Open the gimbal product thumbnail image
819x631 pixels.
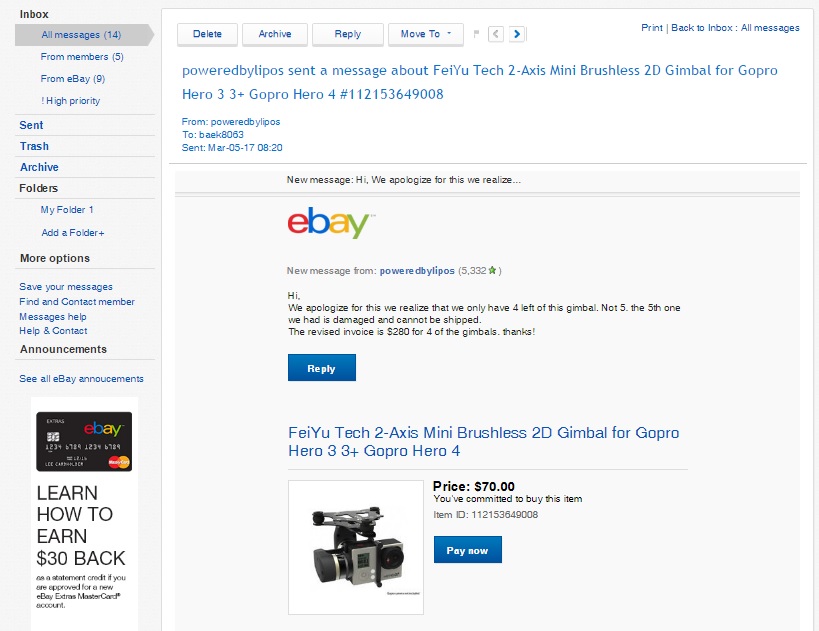click(x=355, y=547)
